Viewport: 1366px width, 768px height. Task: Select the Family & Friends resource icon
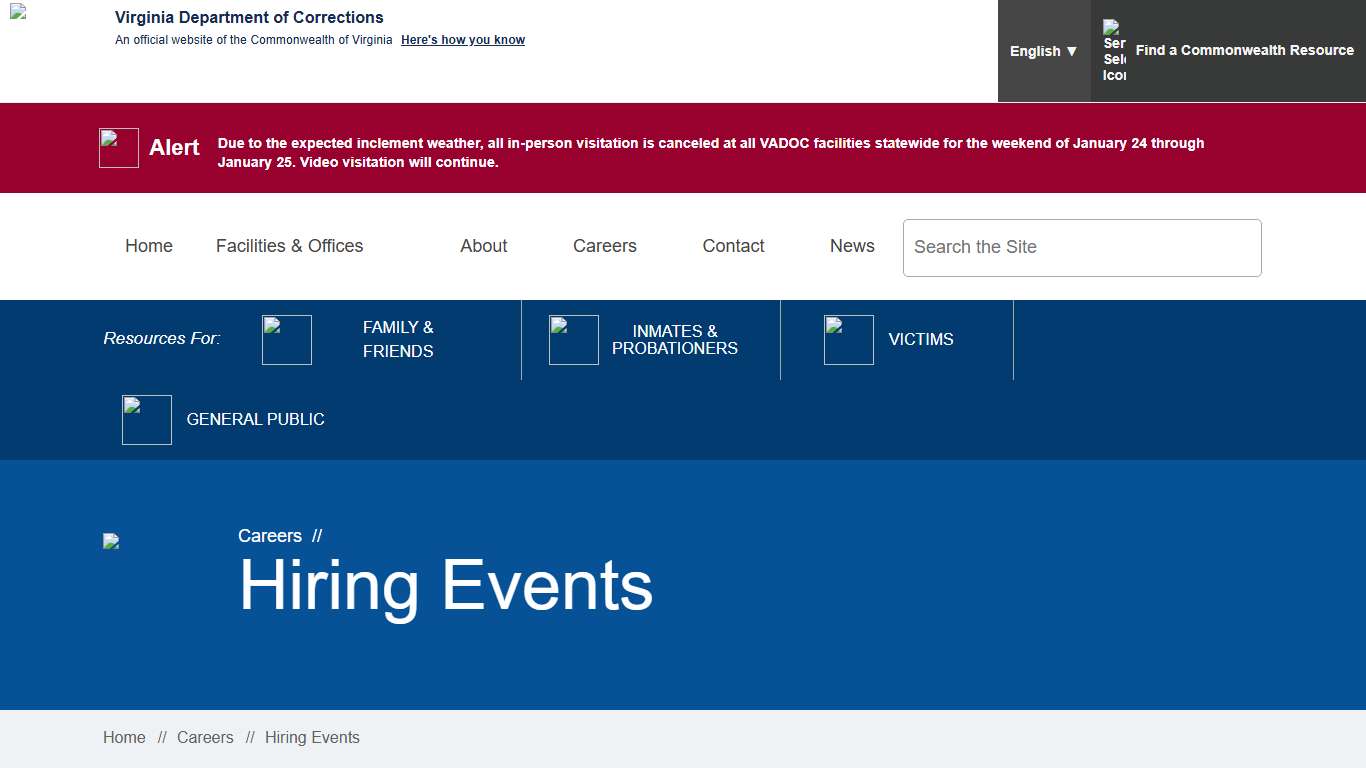pyautogui.click(x=287, y=340)
